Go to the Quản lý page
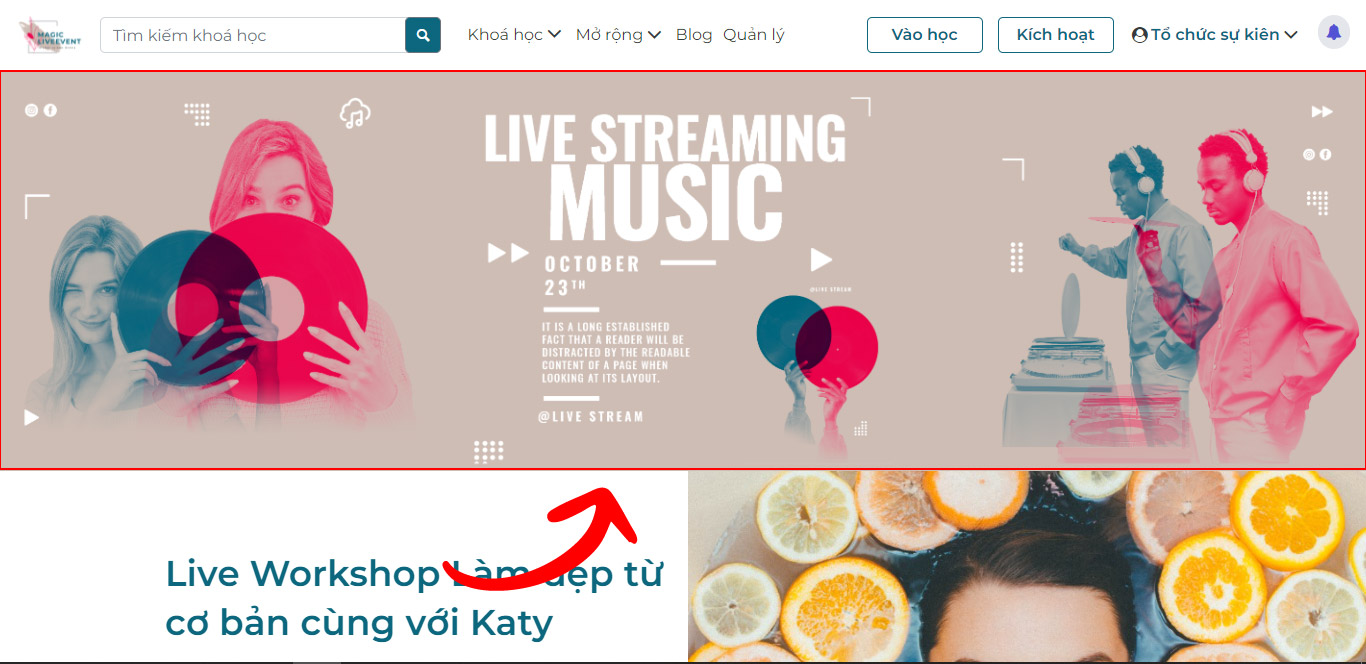The height and width of the screenshot is (664, 1366). coord(754,35)
